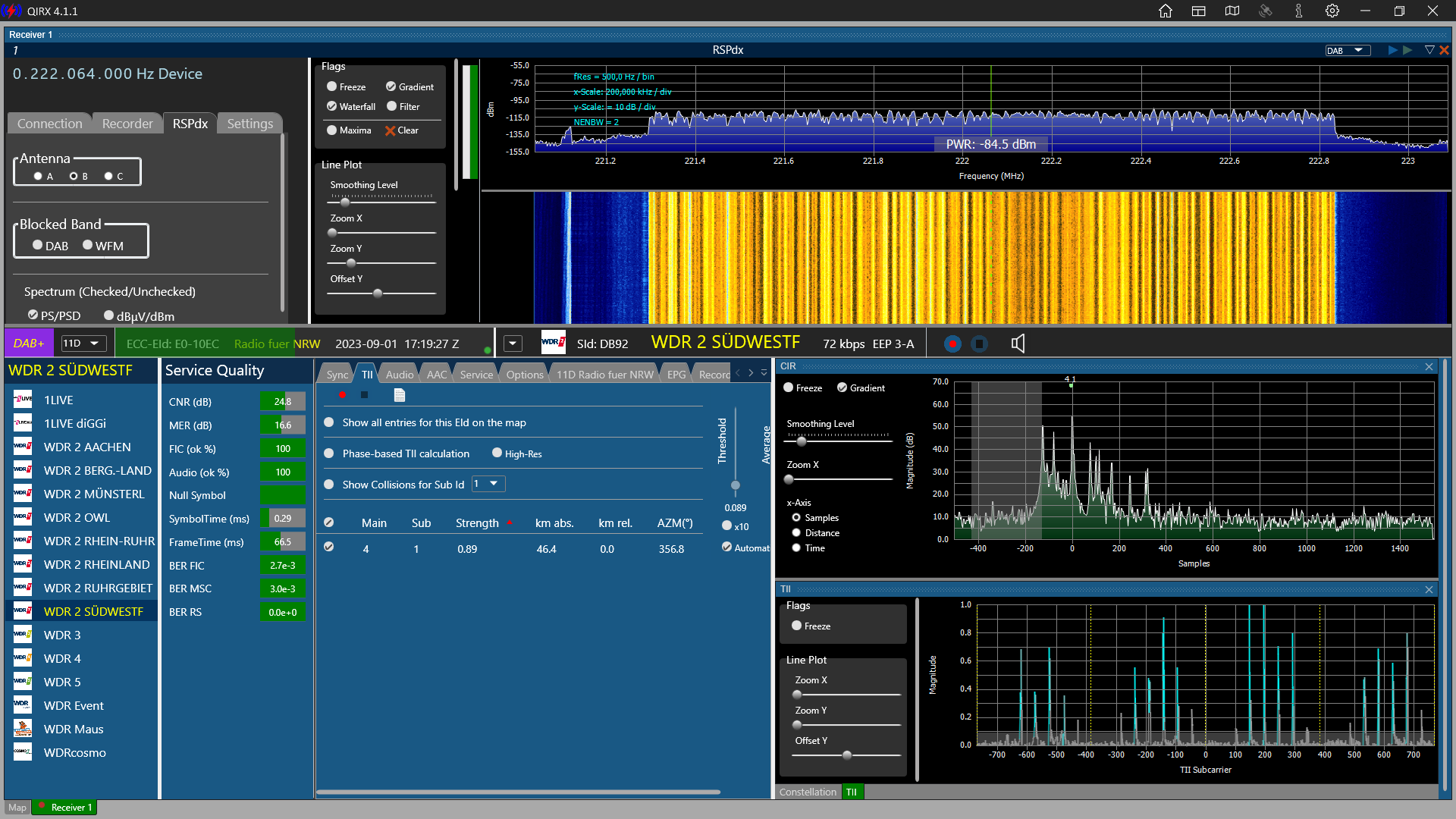Switch to Constellation tab at bottom
Viewport: 1456px width, 819px height.
808,792
